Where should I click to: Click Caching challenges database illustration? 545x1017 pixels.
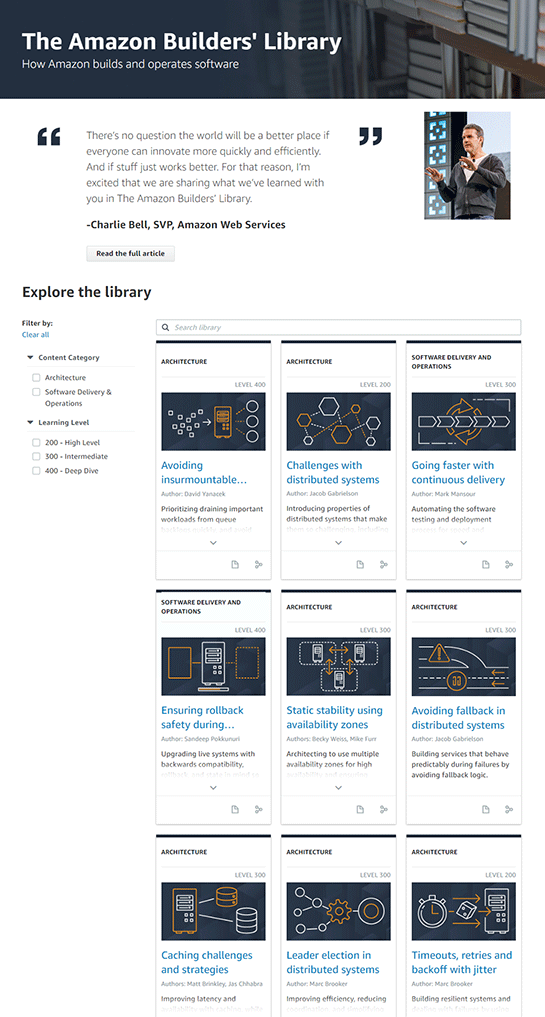coord(213,911)
